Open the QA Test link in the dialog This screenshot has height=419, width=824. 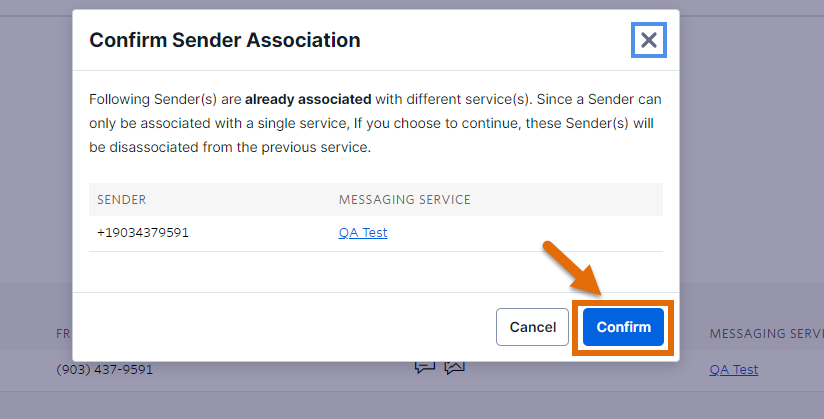pyautogui.click(x=363, y=233)
